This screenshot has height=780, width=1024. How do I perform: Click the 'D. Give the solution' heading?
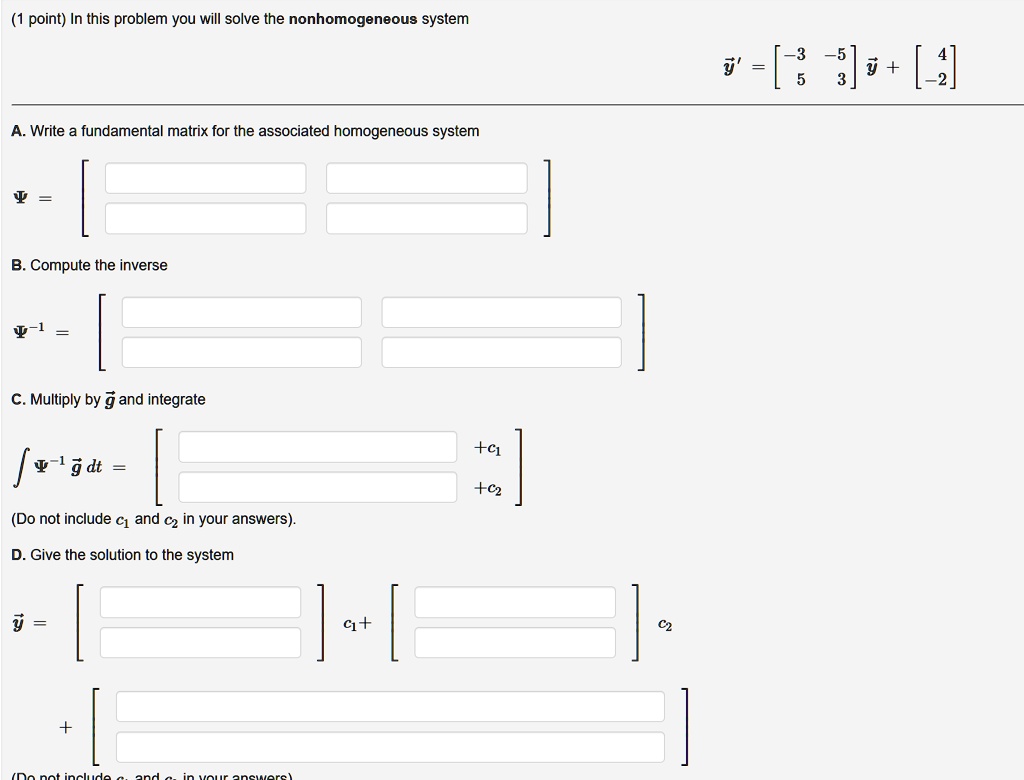coord(122,555)
